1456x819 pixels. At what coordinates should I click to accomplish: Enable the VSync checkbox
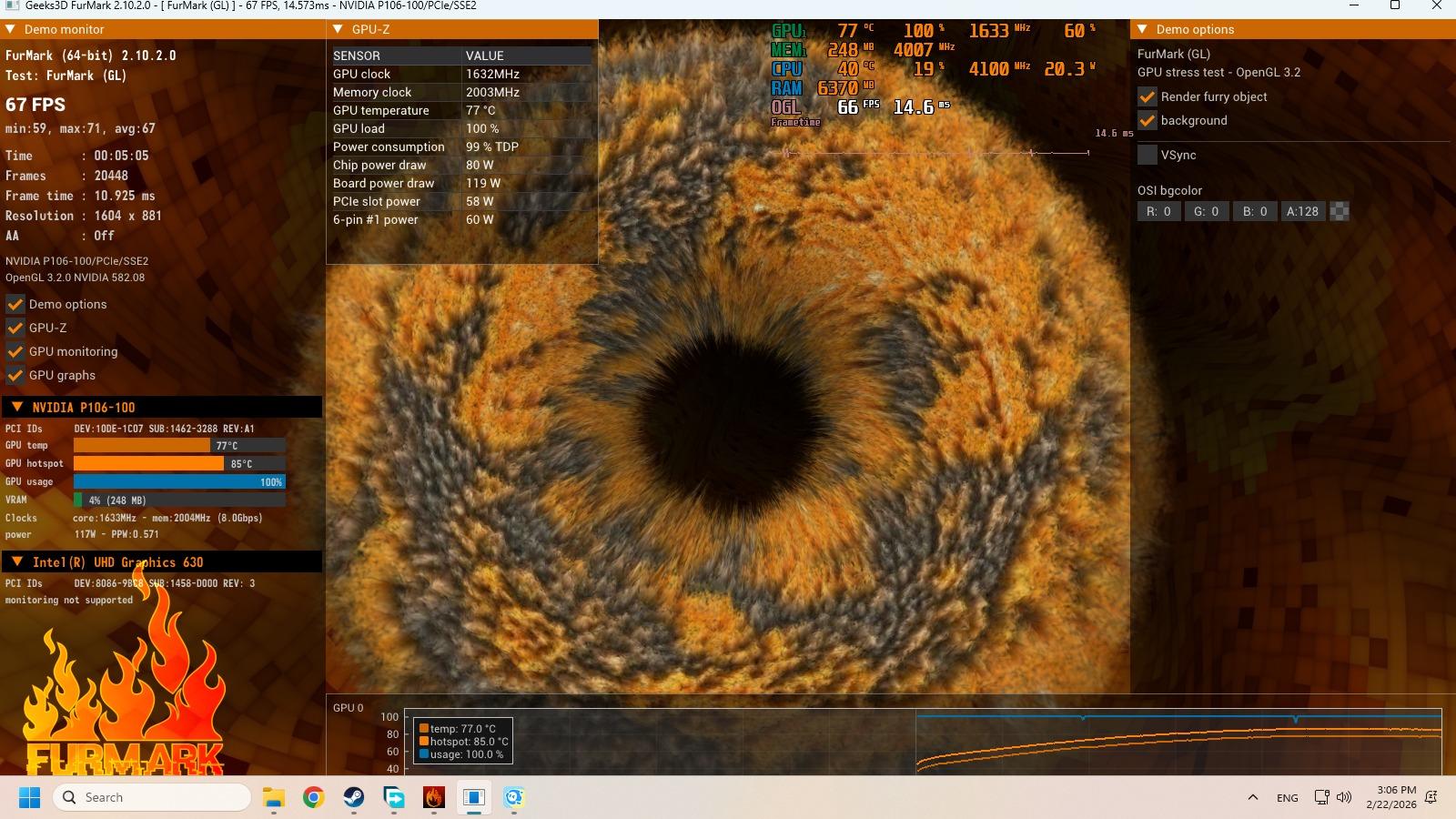click(x=1148, y=155)
